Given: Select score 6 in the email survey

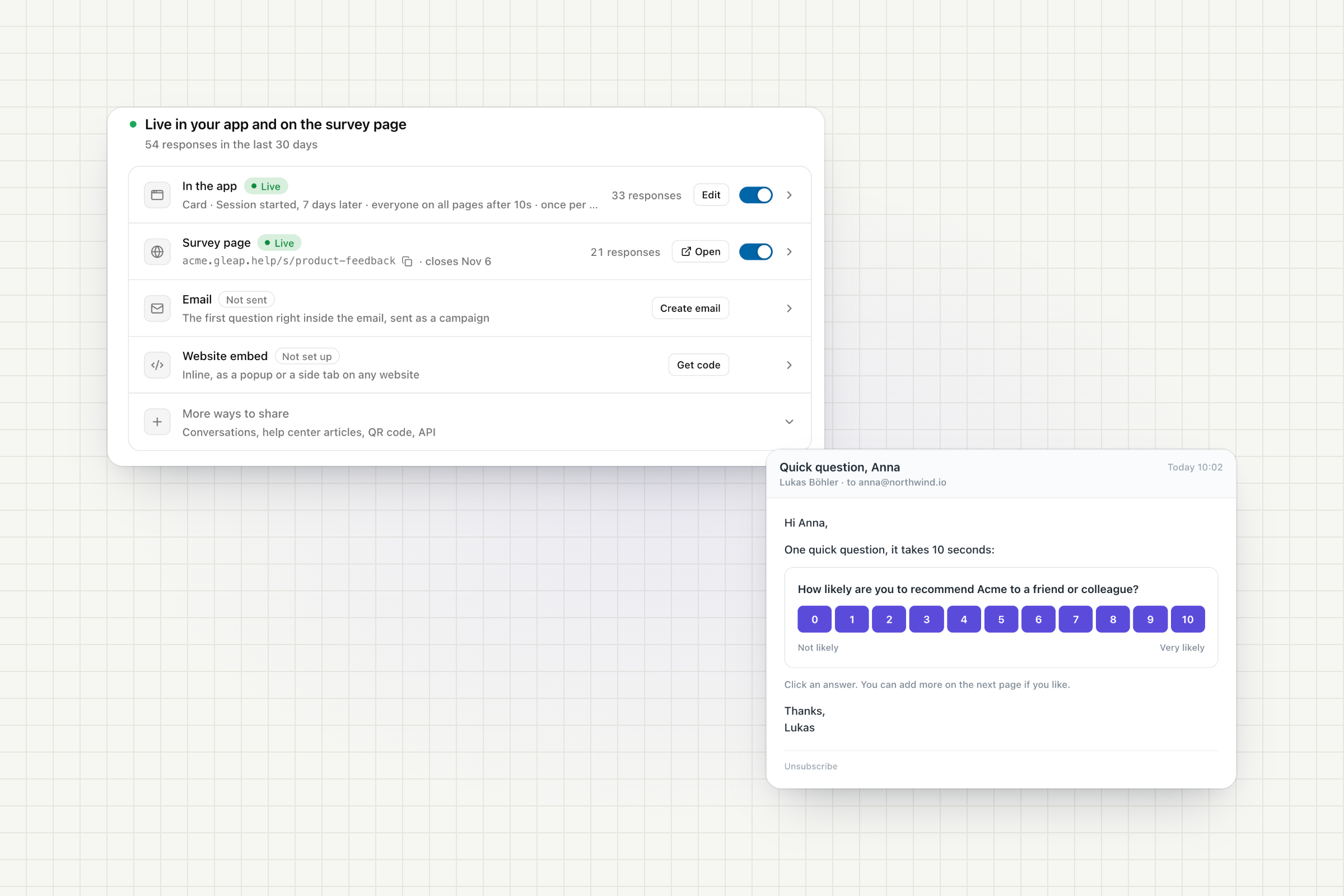Looking at the screenshot, I should click(x=1038, y=619).
